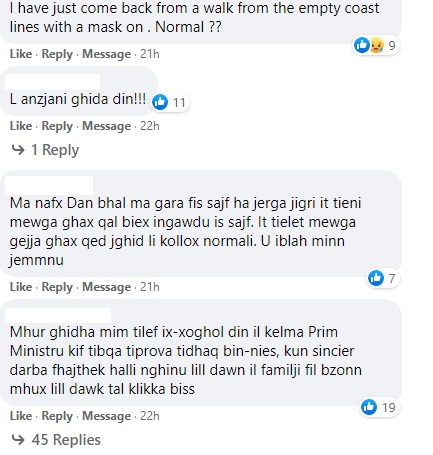Image resolution: width=433 pixels, height=455 pixels.
Task: Message the author of 'Mhur ghidha' comment
Action: point(107,416)
